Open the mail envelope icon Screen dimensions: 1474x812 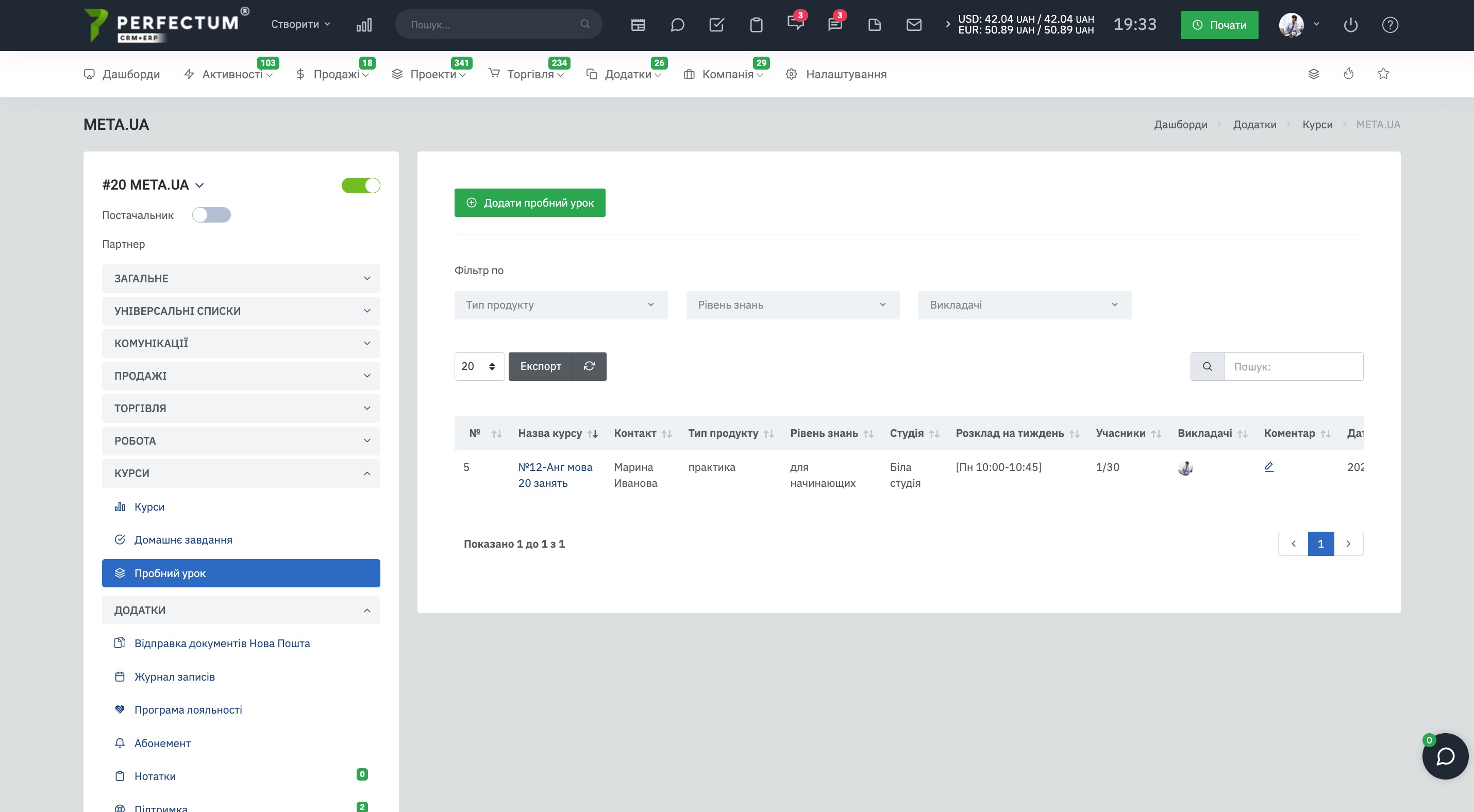(914, 25)
